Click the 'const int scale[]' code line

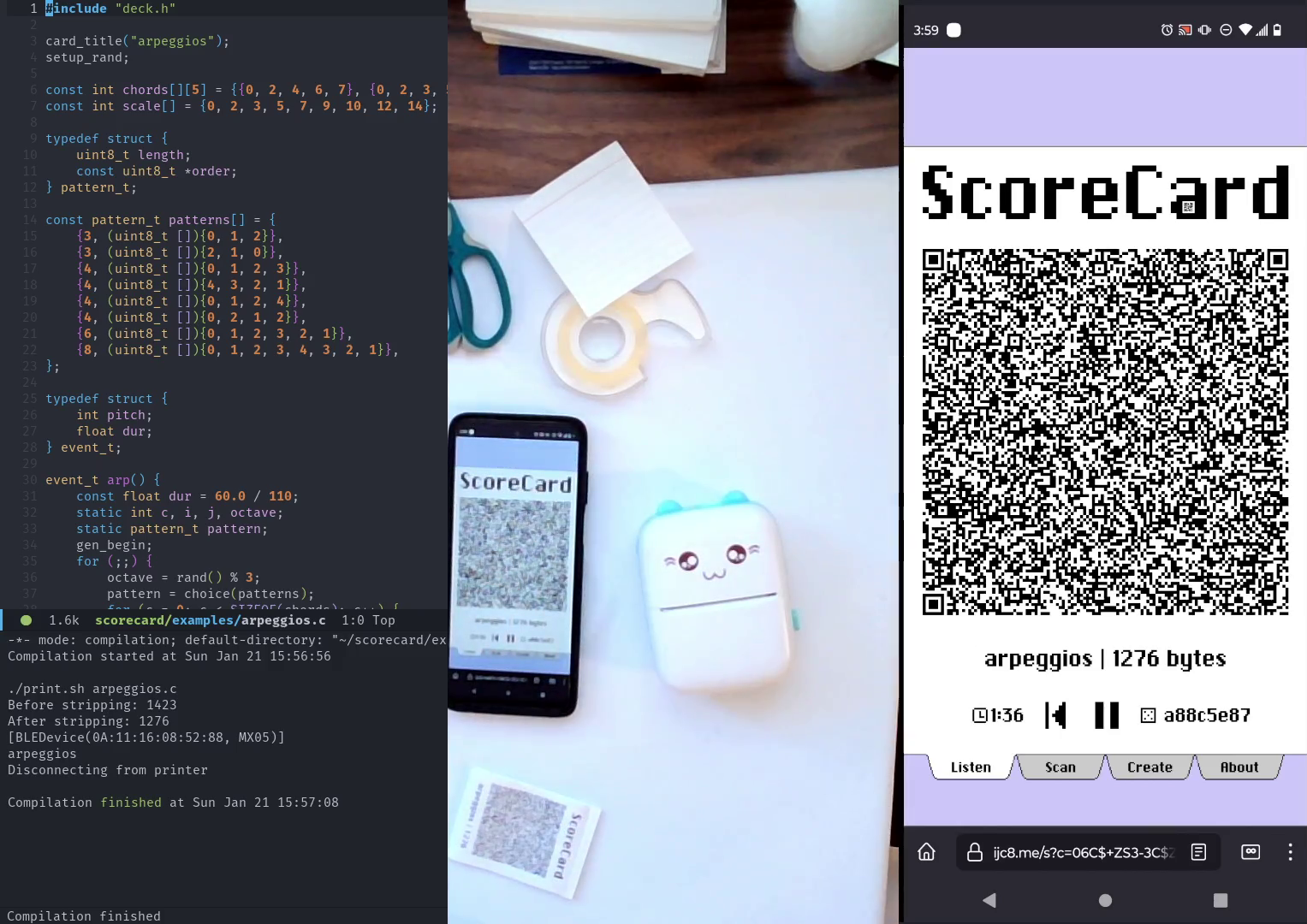[241, 106]
